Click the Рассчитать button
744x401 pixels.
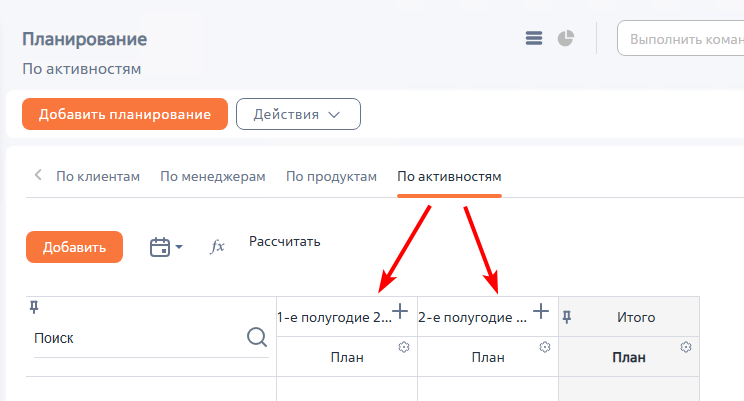[x=285, y=242]
